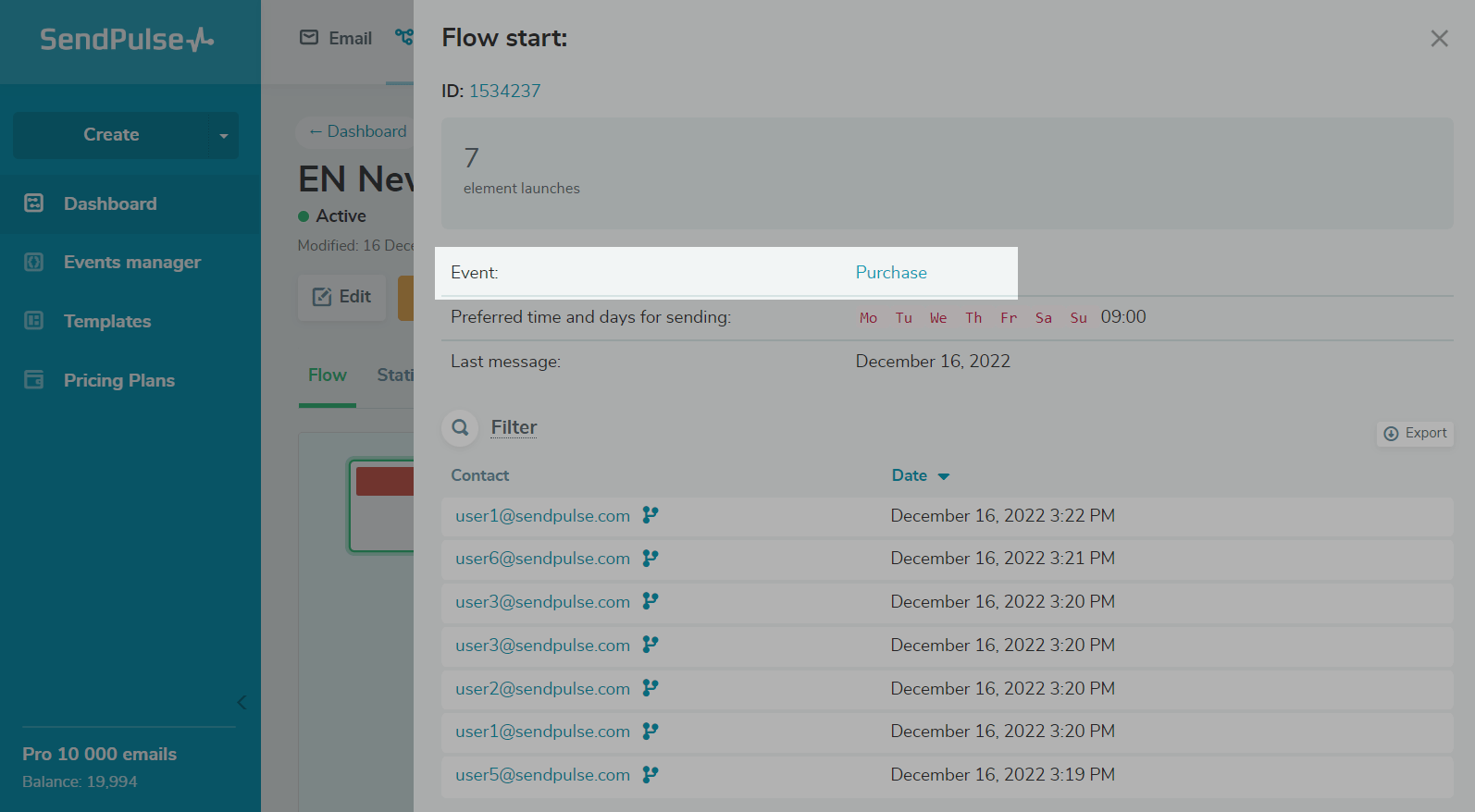Click the search magnifier icon near Filter

coord(460,427)
